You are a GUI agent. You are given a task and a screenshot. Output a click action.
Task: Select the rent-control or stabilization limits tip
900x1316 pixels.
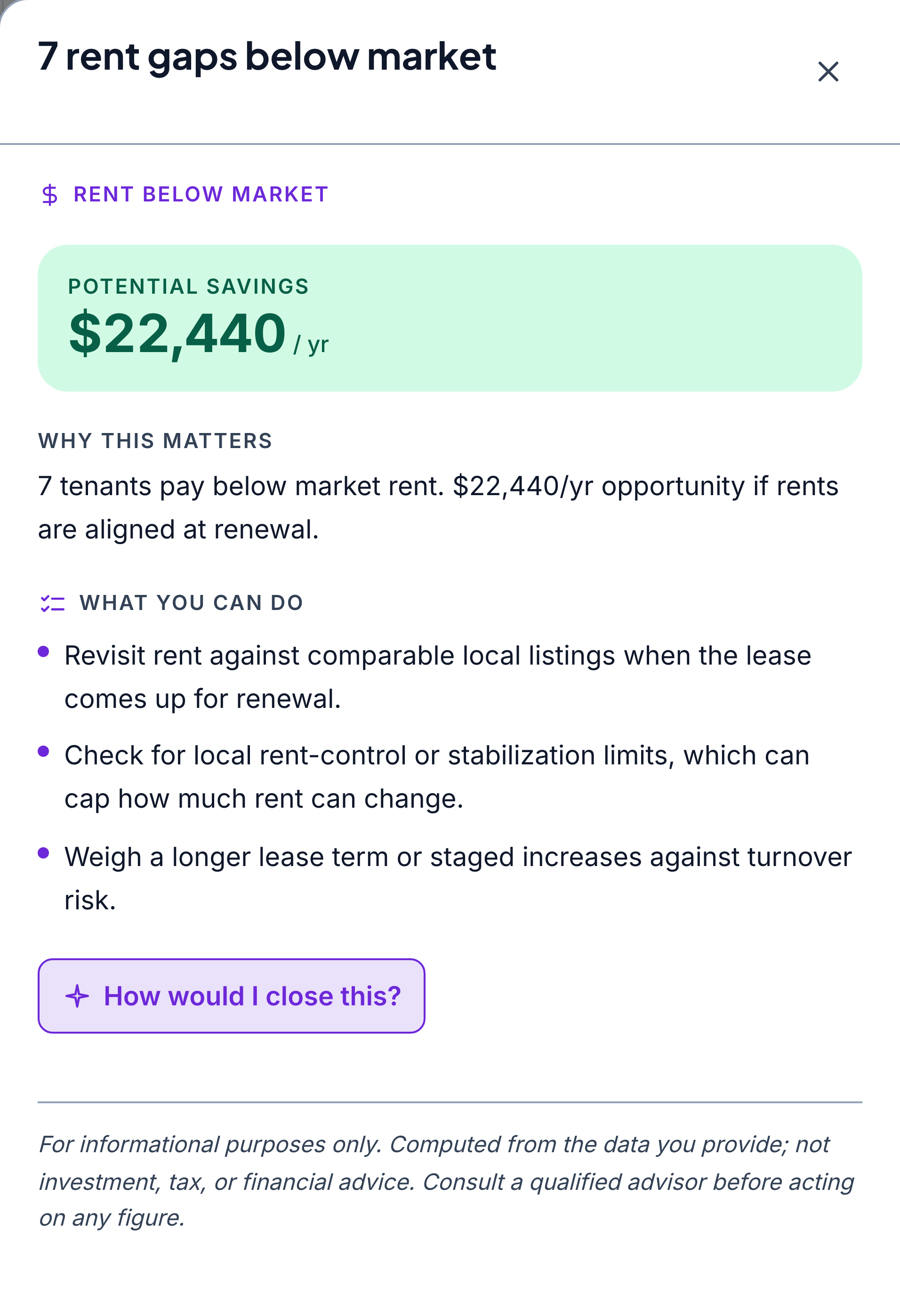pyautogui.click(x=437, y=777)
